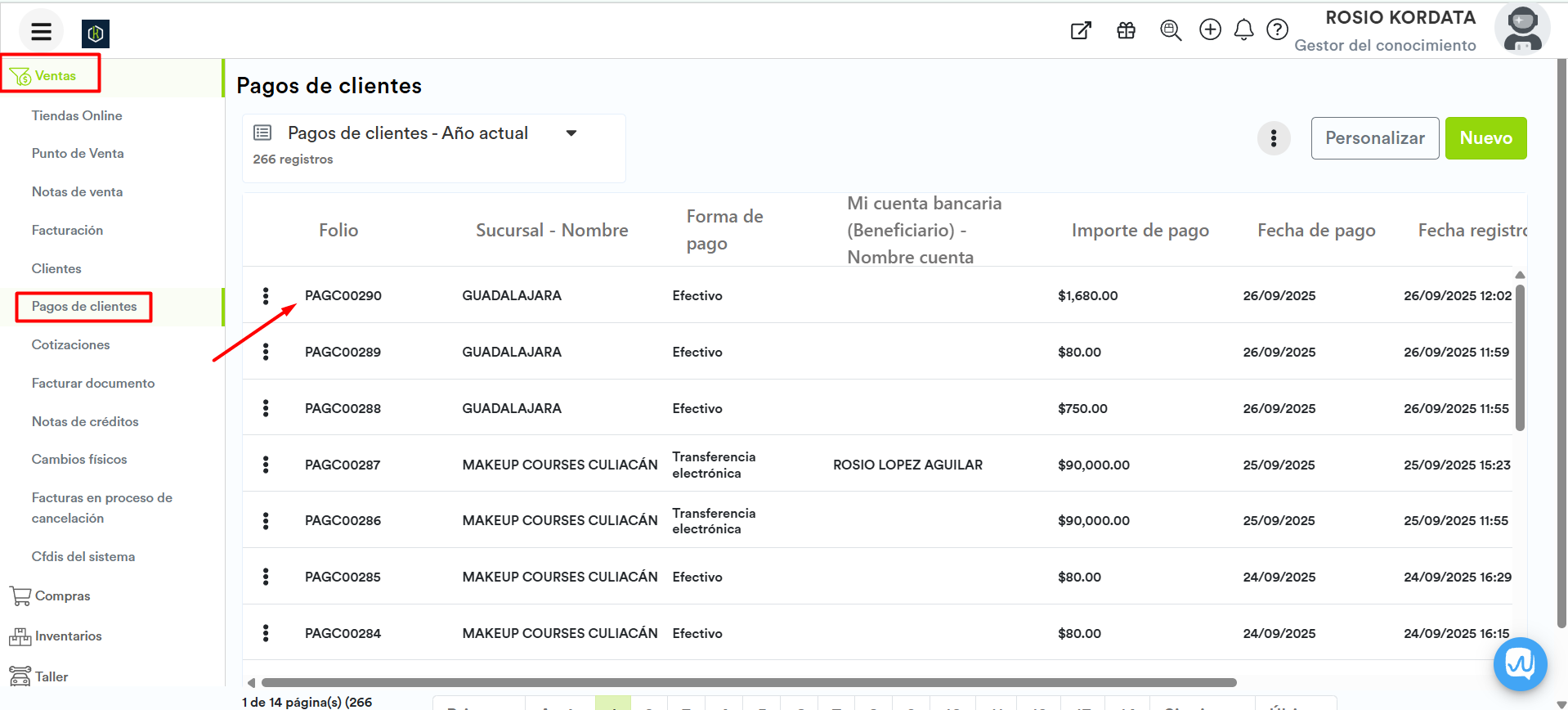This screenshot has height=710, width=1568.
Task: Click the Nuevo button
Action: [x=1485, y=138]
